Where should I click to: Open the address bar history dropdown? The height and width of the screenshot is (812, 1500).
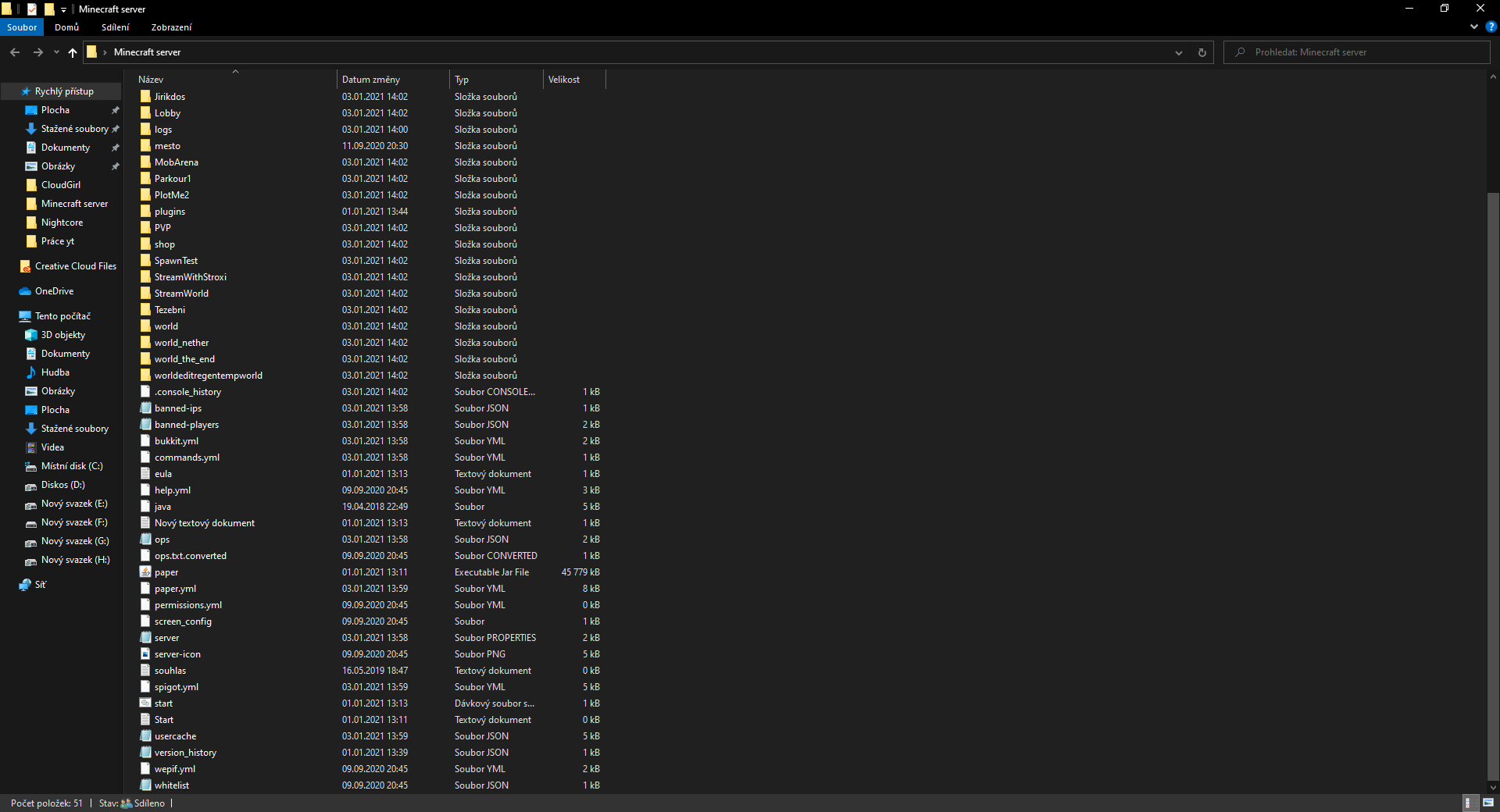1178,52
